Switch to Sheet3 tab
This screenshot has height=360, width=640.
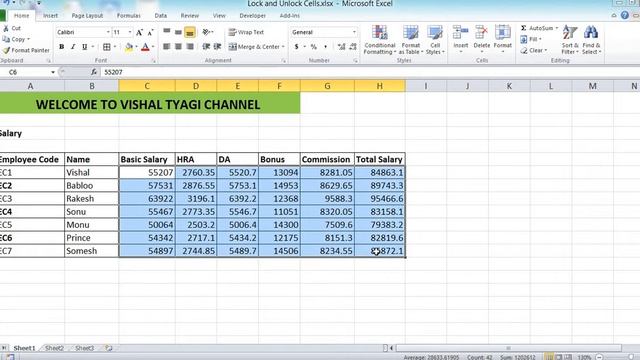[84, 348]
